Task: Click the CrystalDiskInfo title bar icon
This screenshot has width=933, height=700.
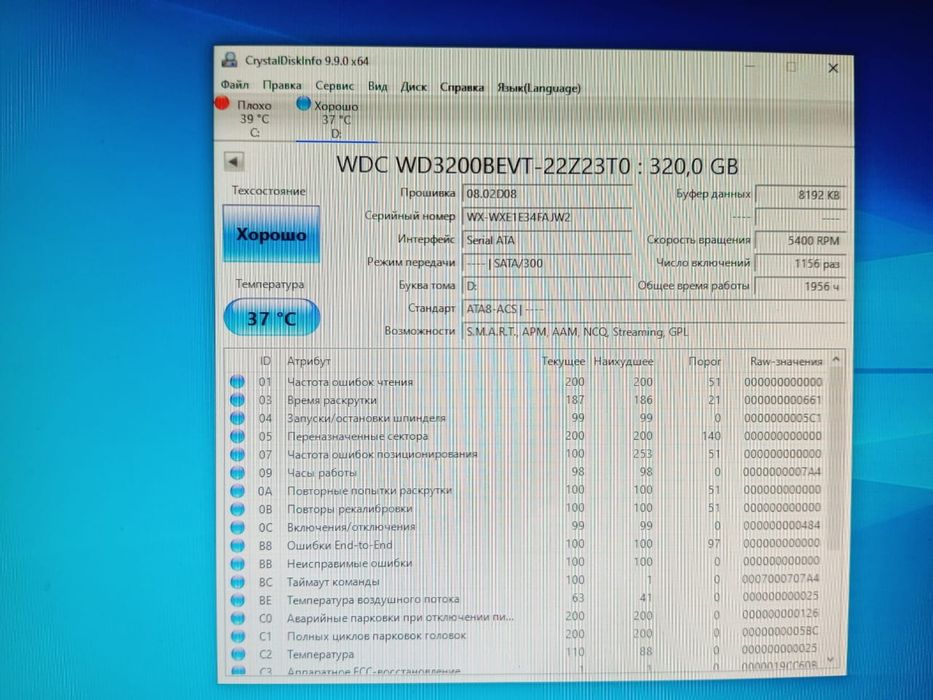Action: pos(229,60)
